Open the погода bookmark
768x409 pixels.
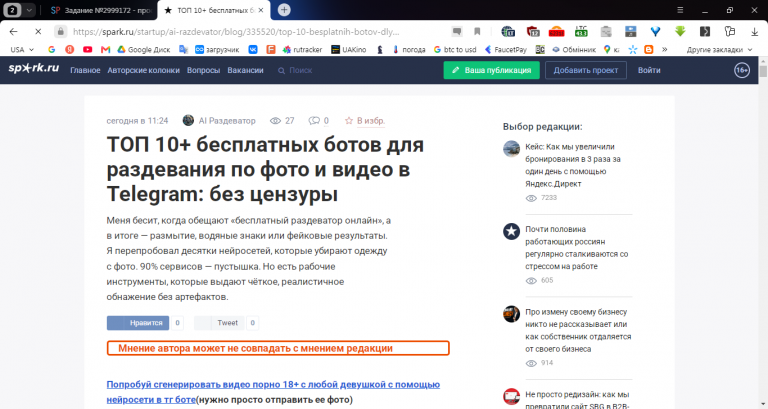[409, 49]
